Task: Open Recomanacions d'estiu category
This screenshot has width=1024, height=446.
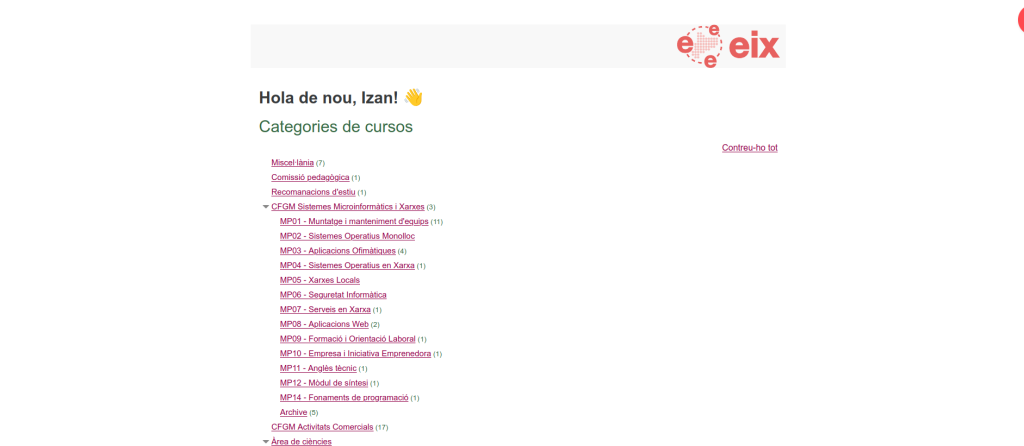Action: tap(313, 192)
